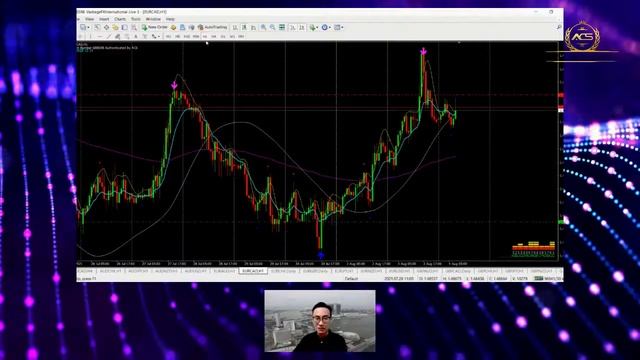Select the Equidistant Channel tool
Screen dimensions: 640x360
click(118, 36)
